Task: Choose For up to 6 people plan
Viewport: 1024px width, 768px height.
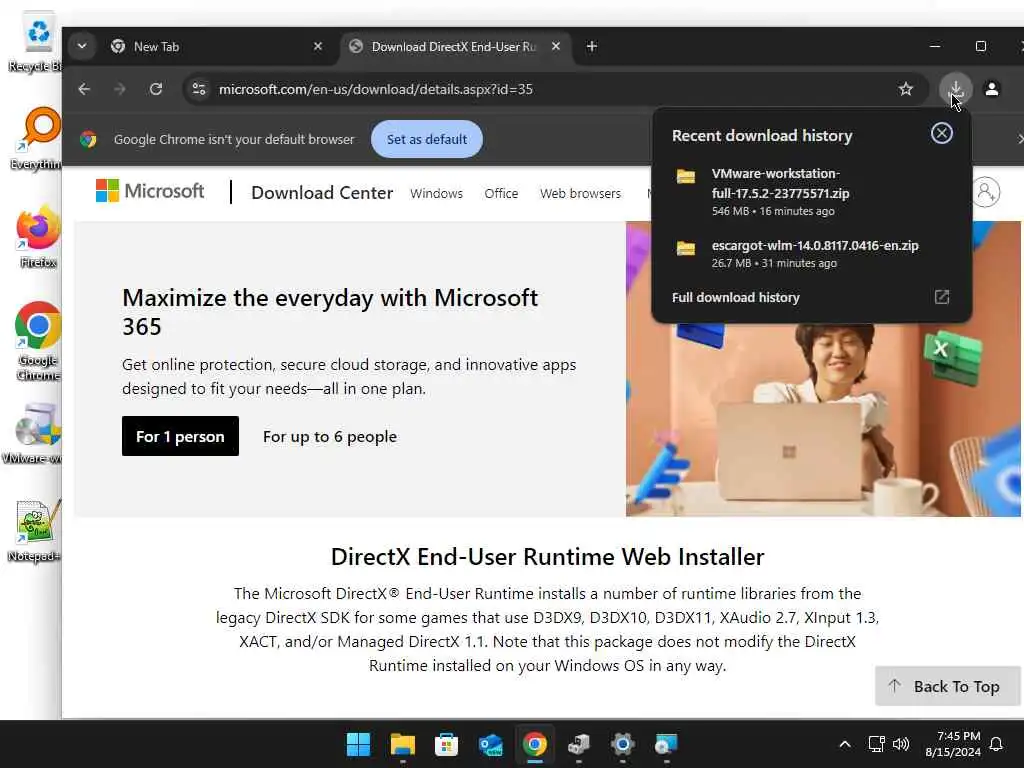Action: [330, 436]
